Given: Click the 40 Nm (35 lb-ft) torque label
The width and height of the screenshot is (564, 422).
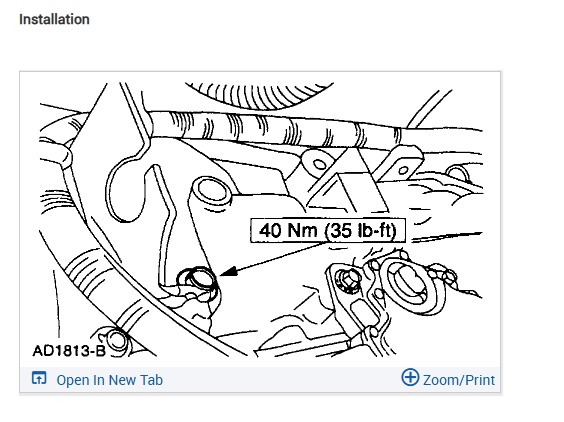Looking at the screenshot, I should (x=328, y=230).
